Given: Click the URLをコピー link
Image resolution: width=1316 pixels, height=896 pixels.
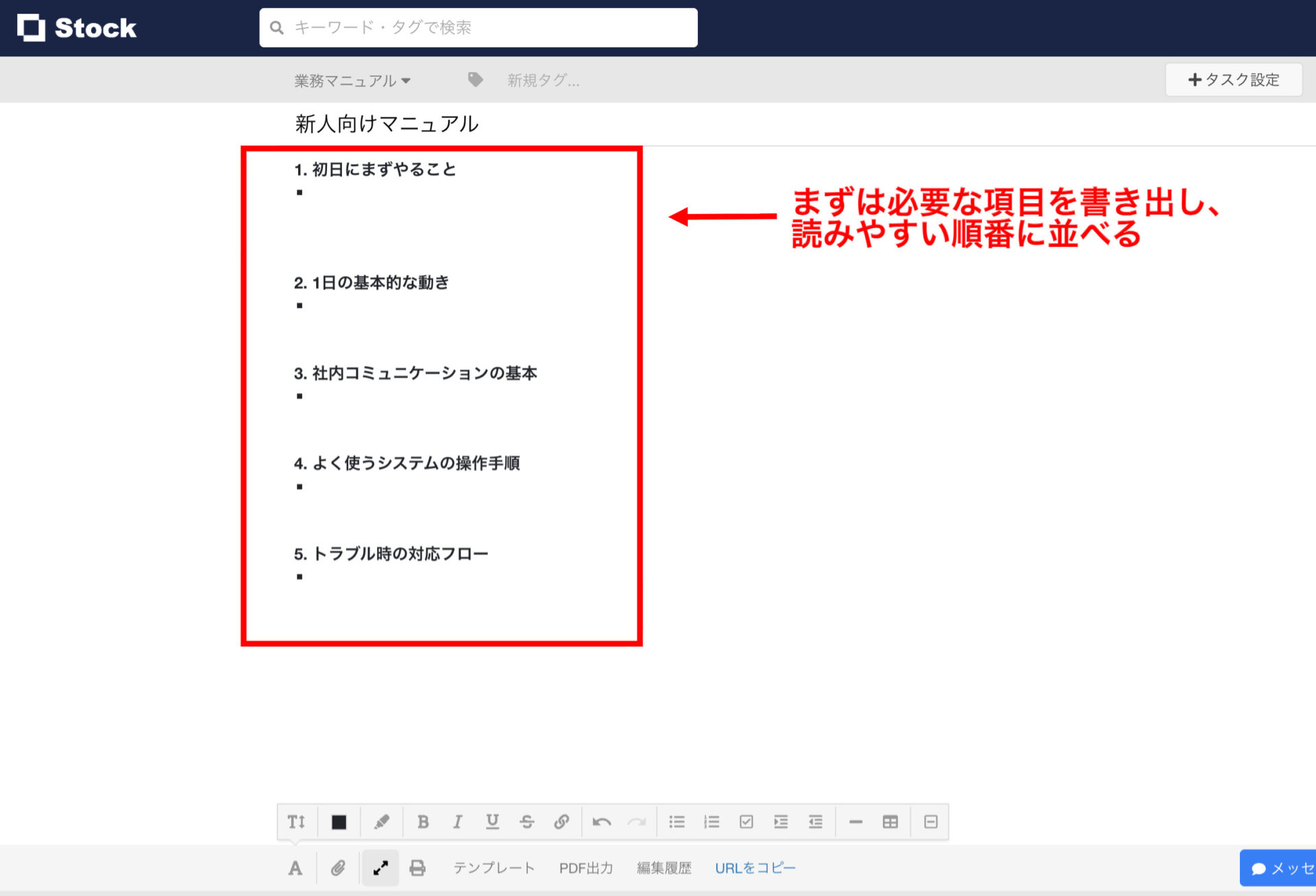Looking at the screenshot, I should [755, 868].
